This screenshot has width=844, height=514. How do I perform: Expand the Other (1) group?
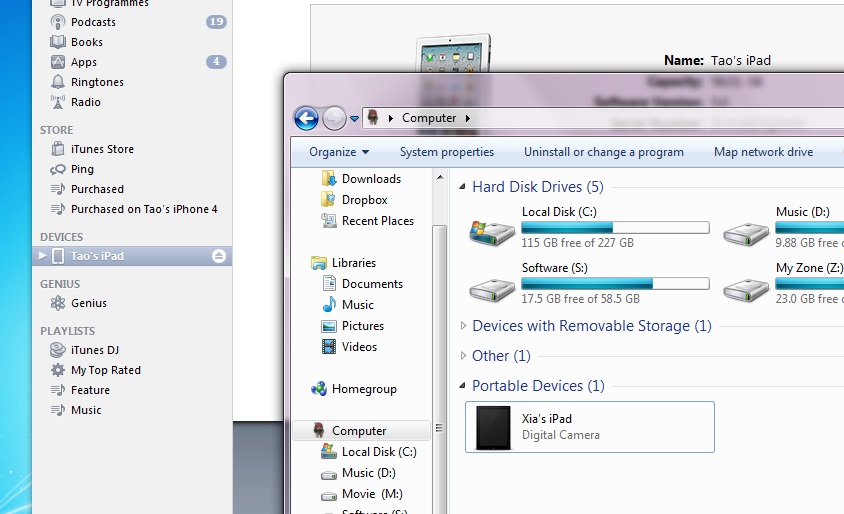click(463, 356)
